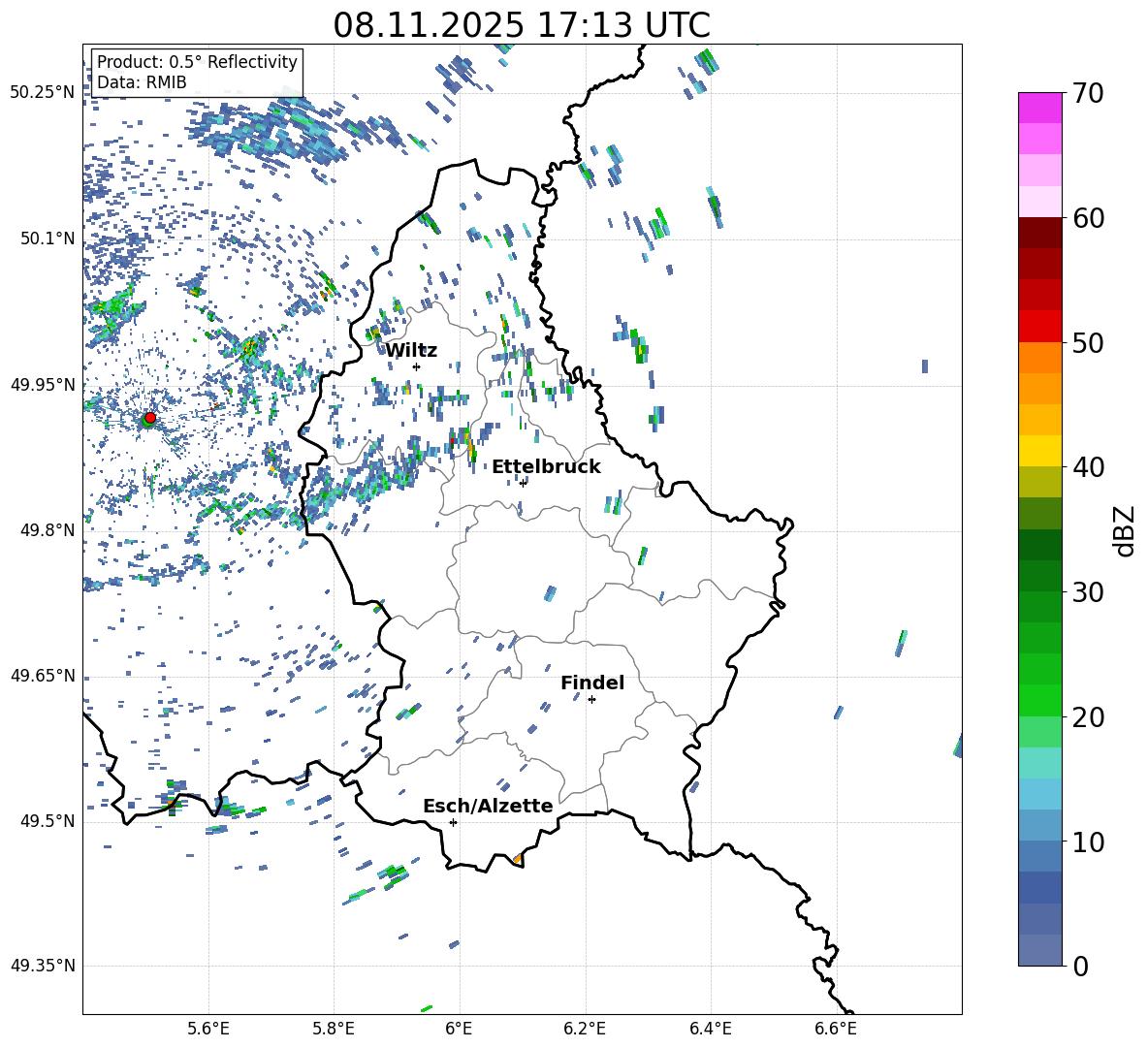Click the 6°E longitude label
This screenshot has width=1148, height=1048.
pyautogui.click(x=460, y=1029)
